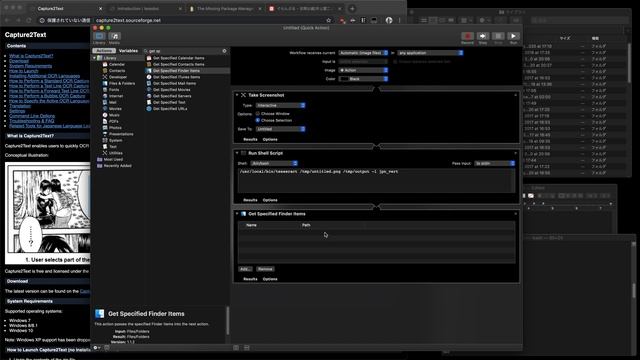
Task: Click the Stop toolbar button
Action: (x=498, y=36)
